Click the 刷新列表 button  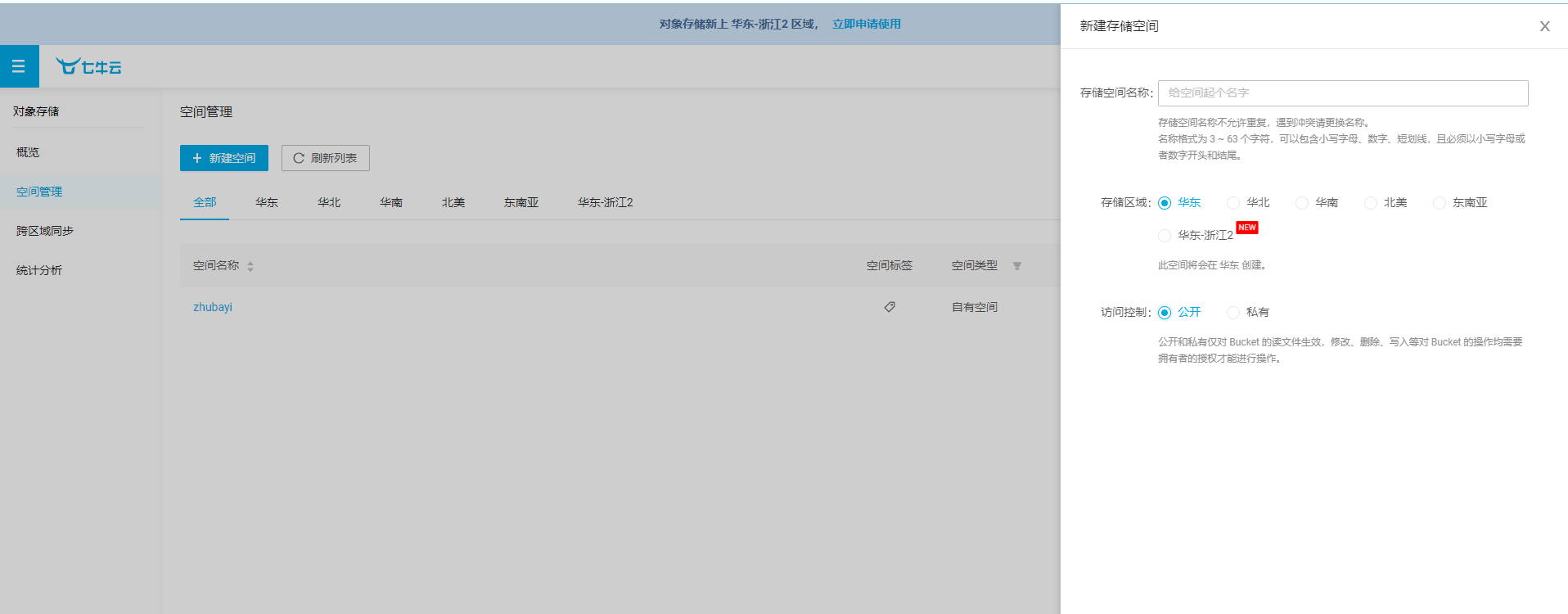click(326, 158)
